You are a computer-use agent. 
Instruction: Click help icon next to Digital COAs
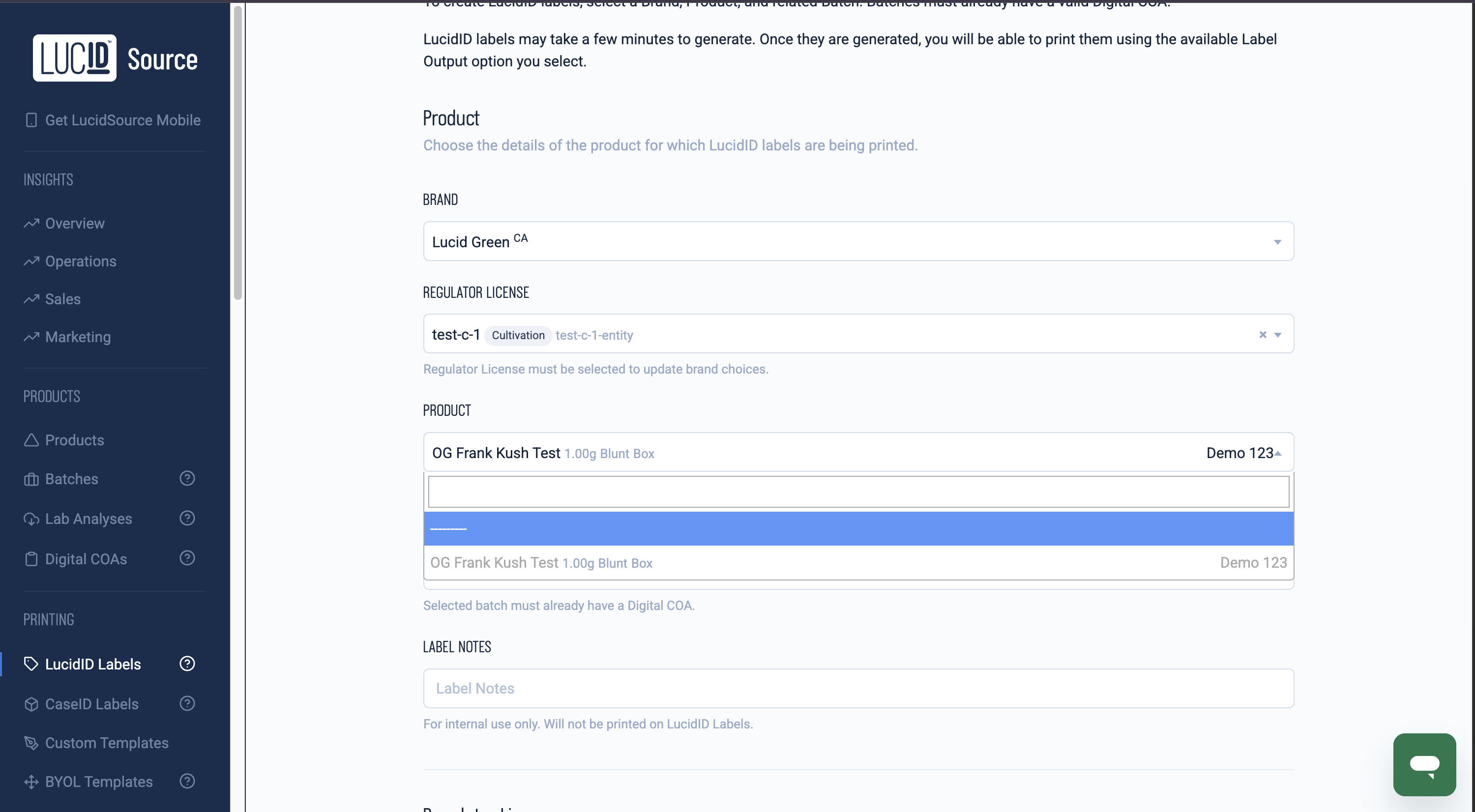(187, 558)
